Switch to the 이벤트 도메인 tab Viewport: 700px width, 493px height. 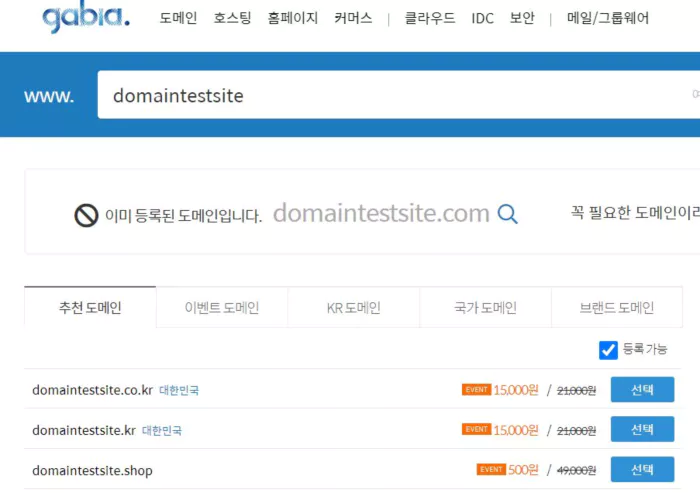coord(222,307)
